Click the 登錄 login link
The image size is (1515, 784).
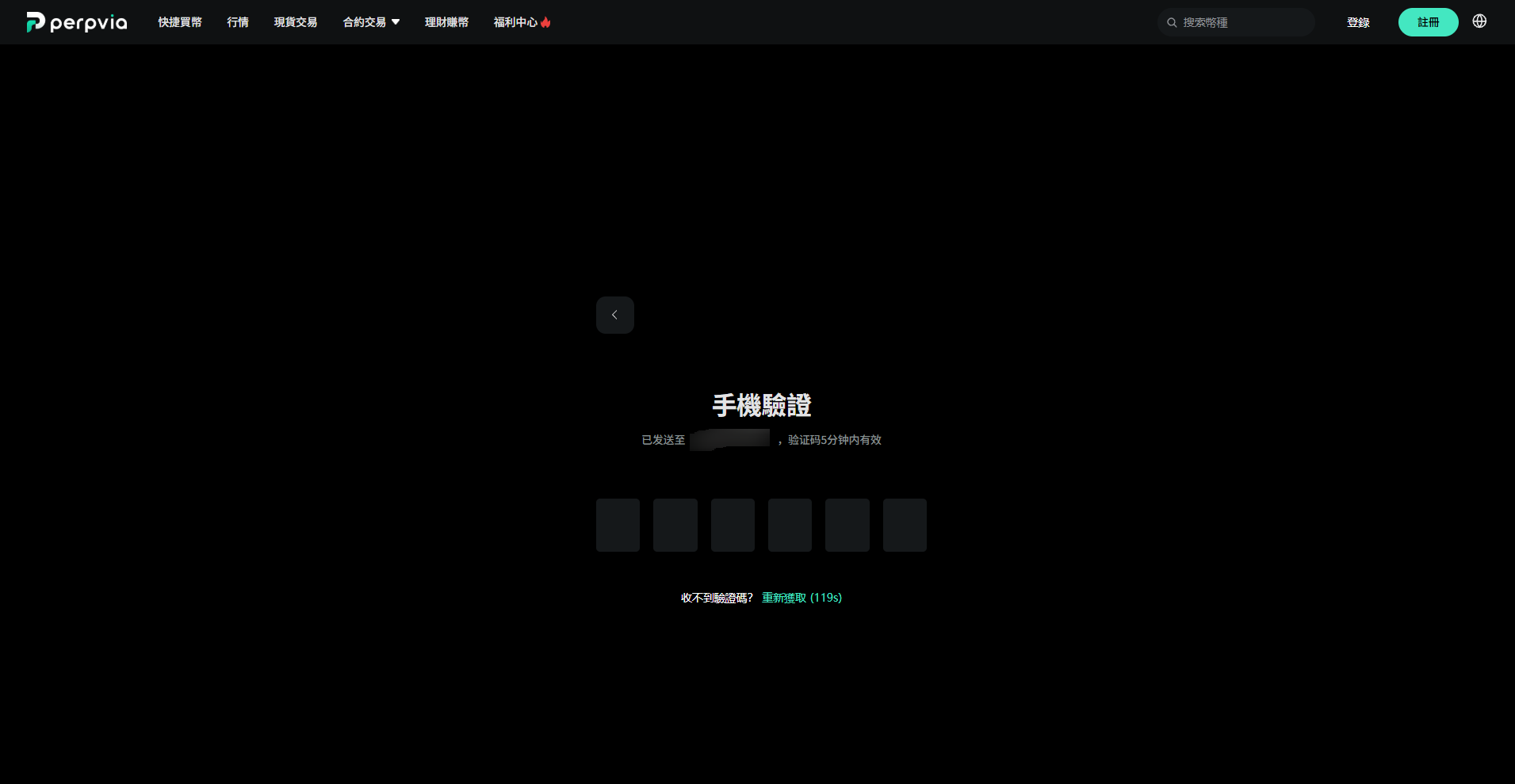(1358, 22)
